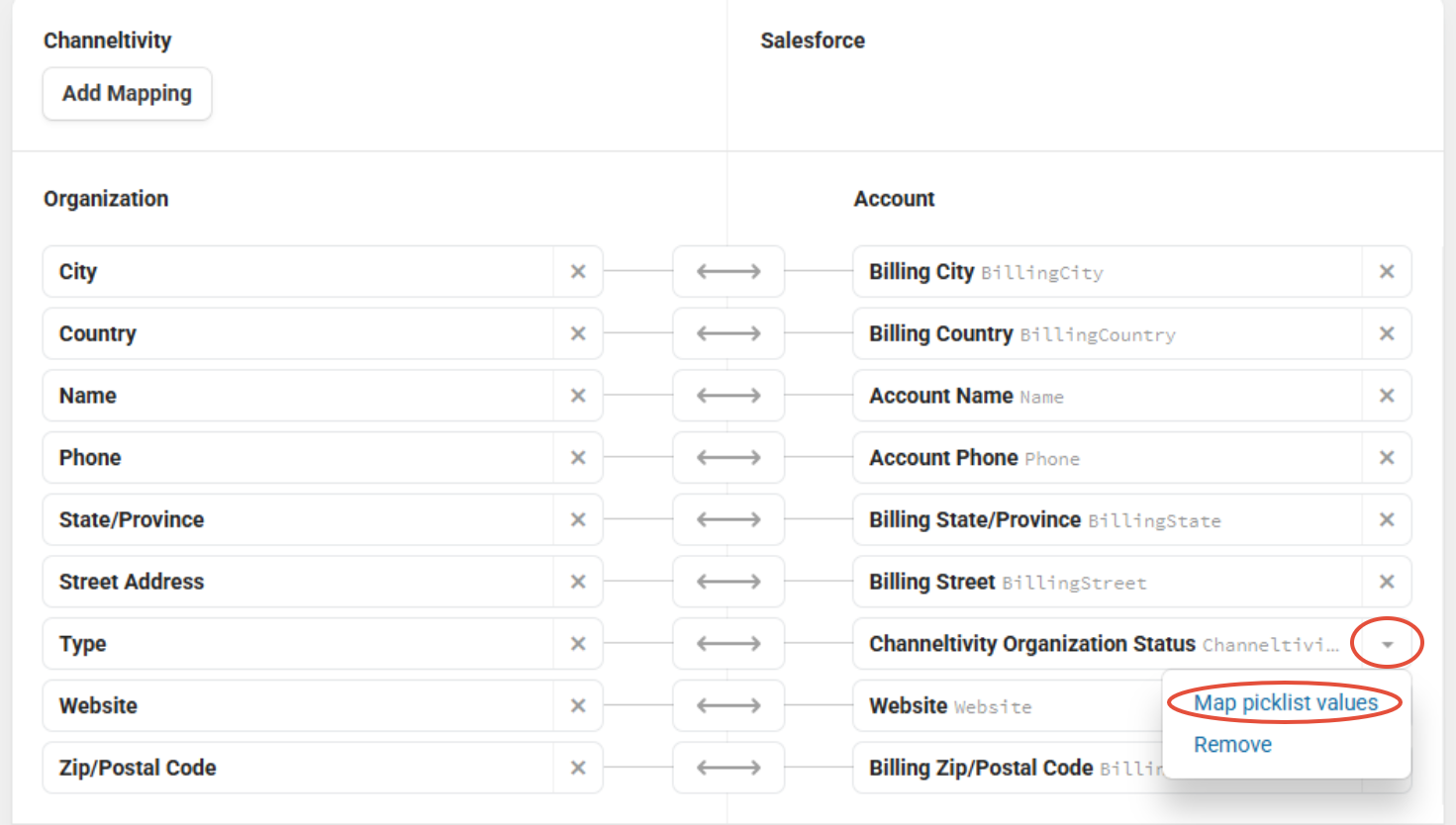
Task: Remove the Zip/Postal Code field X icon
Action: pyautogui.click(x=578, y=768)
